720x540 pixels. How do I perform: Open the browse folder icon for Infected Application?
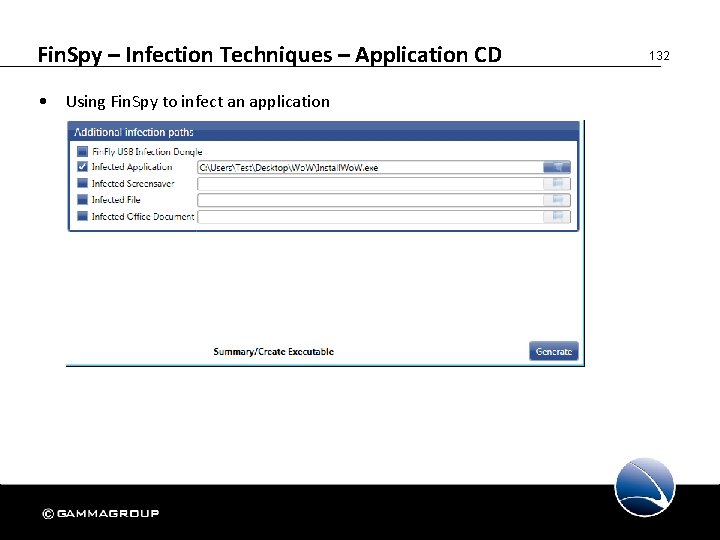(x=557, y=167)
